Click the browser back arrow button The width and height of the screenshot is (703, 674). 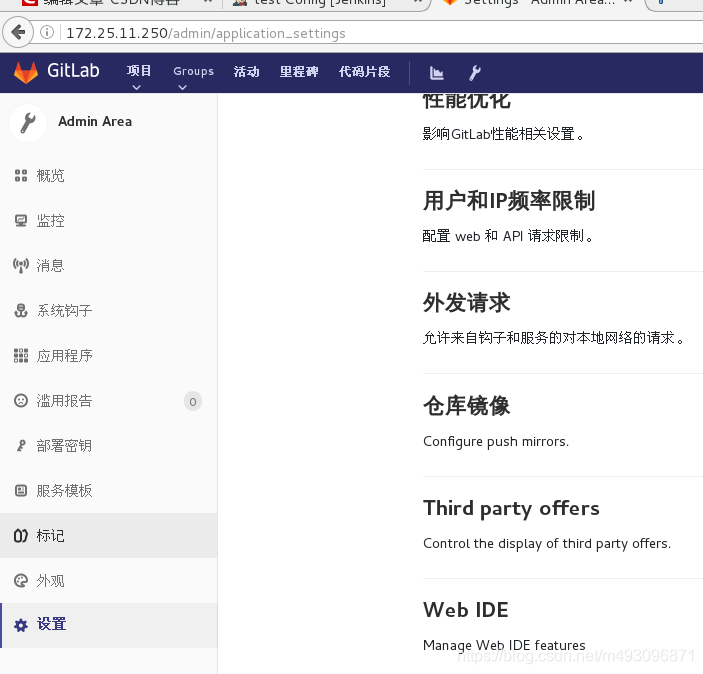(x=18, y=32)
